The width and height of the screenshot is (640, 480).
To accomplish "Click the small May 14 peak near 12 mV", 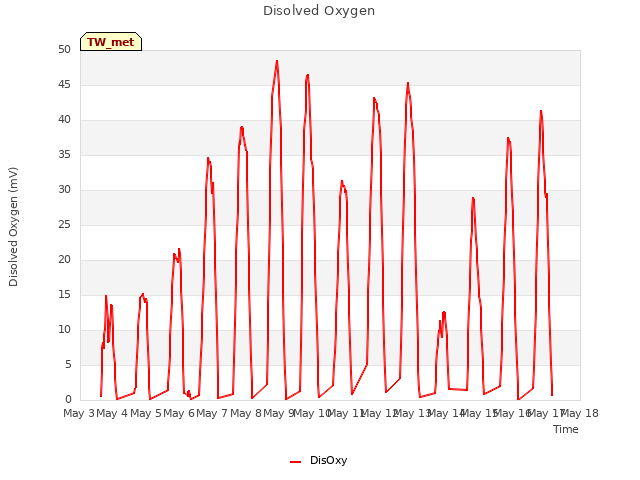I will tap(444, 313).
